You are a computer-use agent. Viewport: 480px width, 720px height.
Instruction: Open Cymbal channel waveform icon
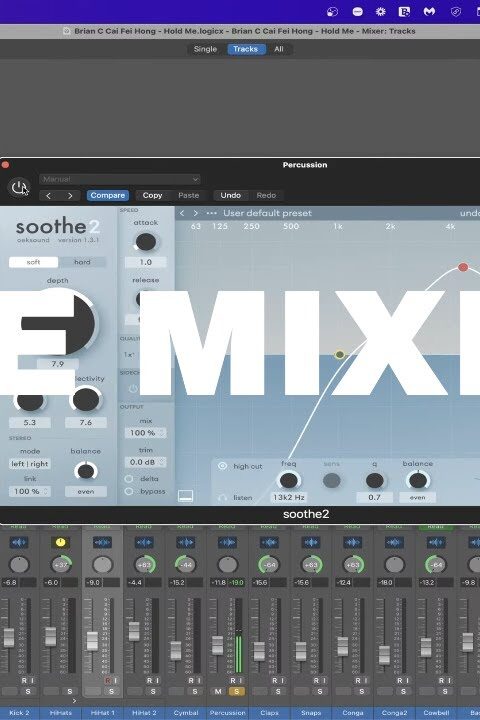click(186, 542)
